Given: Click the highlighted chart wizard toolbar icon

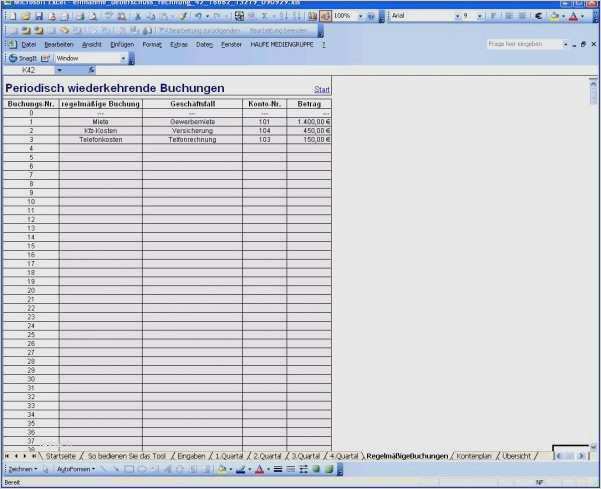Looking at the screenshot, I should (x=325, y=16).
